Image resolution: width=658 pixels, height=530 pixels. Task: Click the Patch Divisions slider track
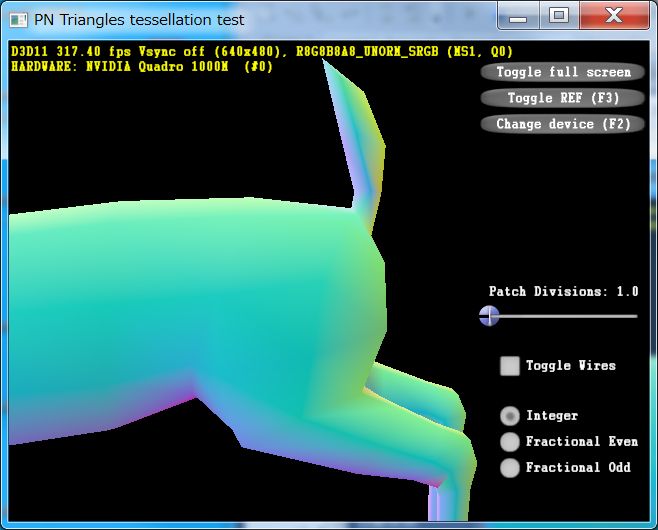click(x=563, y=316)
